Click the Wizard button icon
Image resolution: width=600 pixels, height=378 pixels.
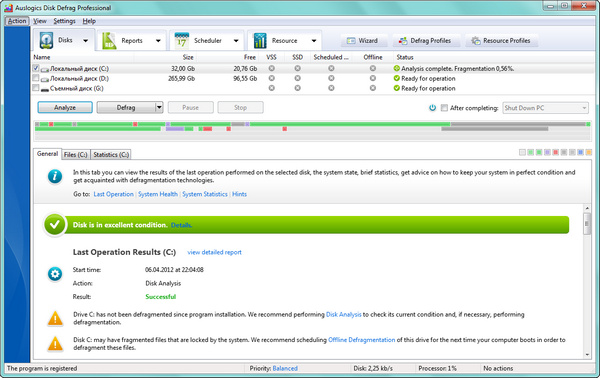[x=351, y=41]
